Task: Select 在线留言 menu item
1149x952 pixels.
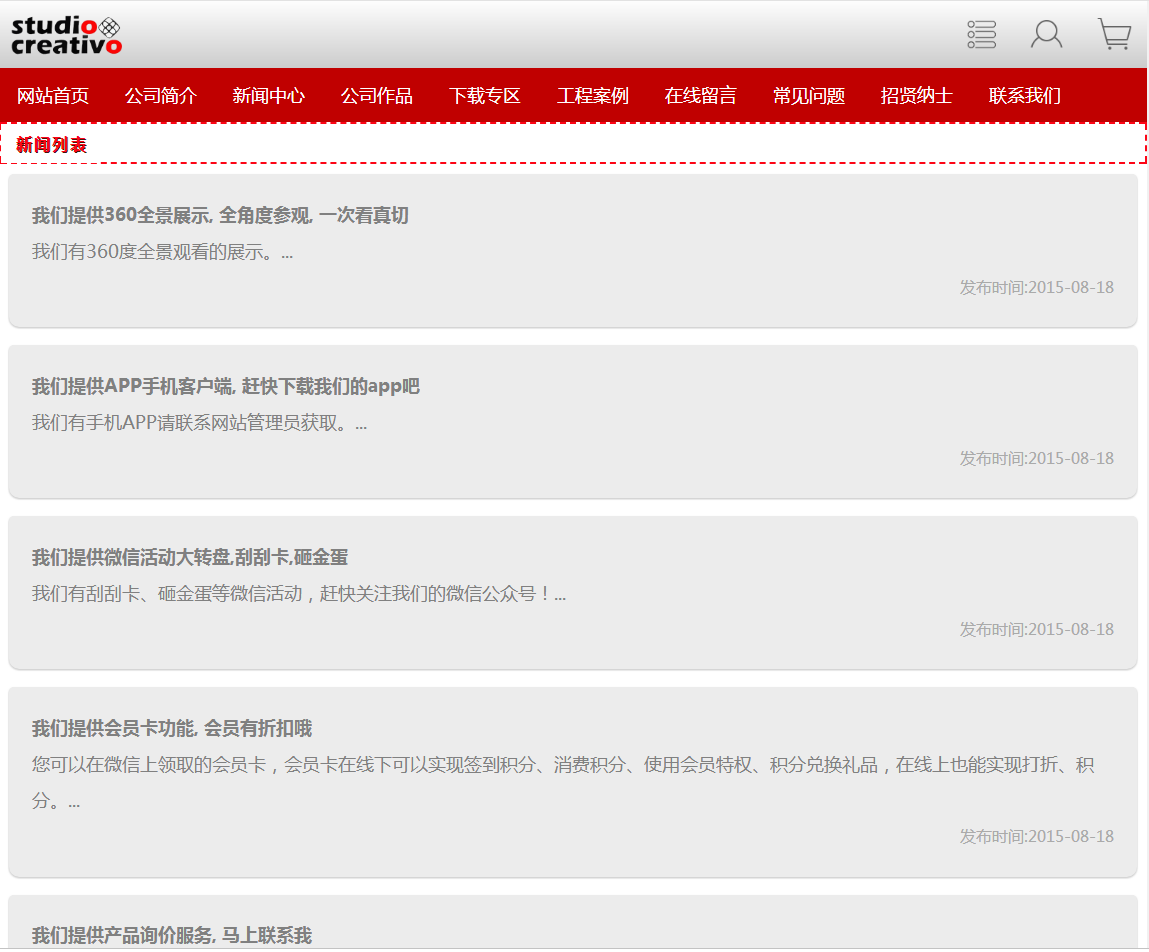Action: [x=701, y=96]
